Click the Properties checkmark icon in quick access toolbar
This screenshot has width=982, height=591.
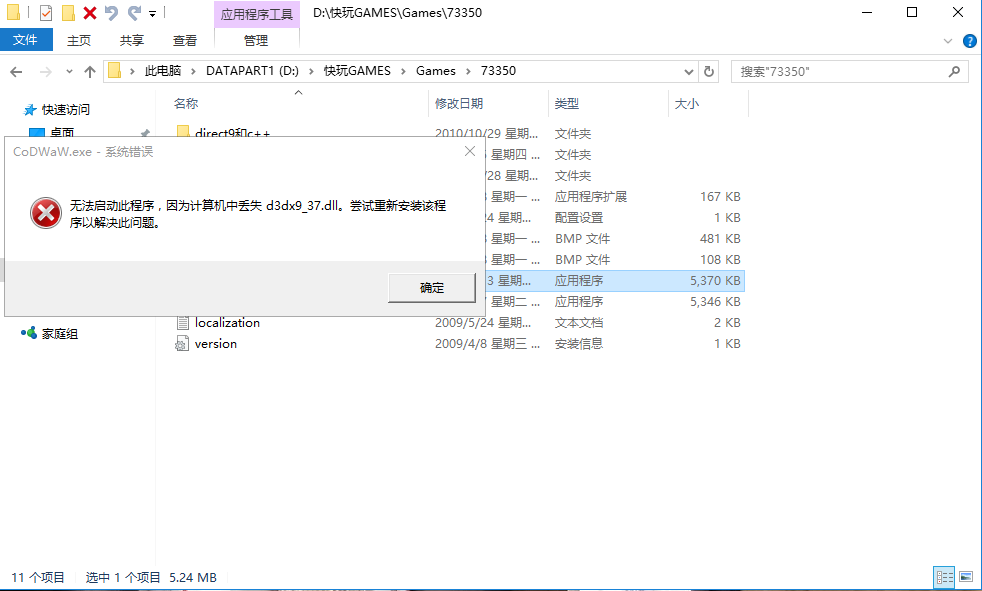46,13
